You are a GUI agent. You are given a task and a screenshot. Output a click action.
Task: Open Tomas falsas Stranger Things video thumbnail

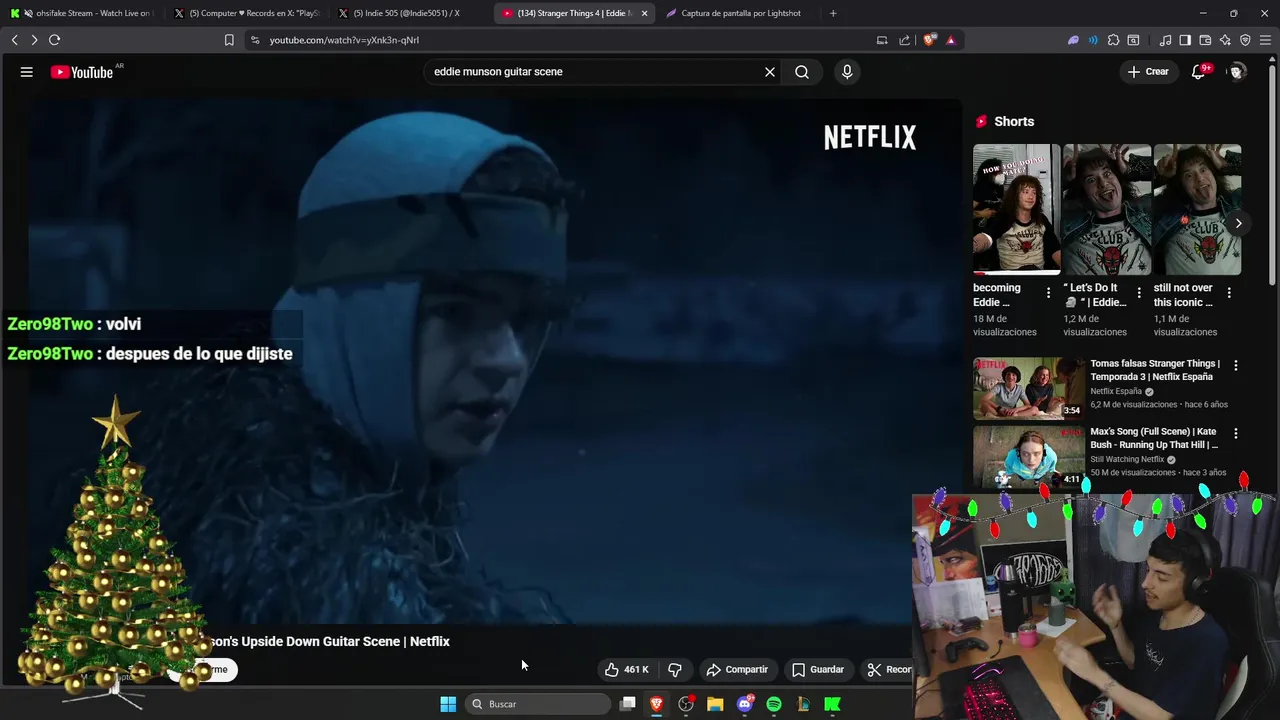[1029, 388]
